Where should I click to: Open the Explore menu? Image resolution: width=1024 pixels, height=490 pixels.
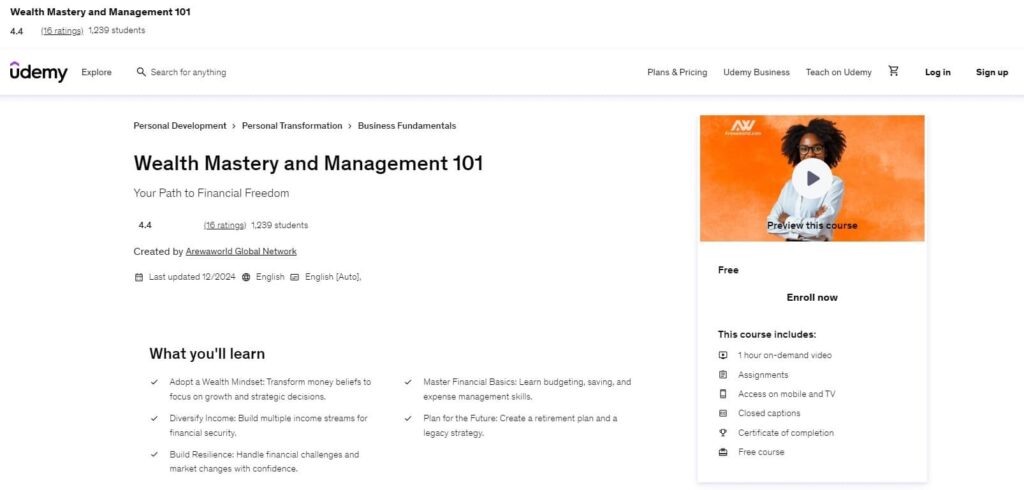(x=97, y=72)
